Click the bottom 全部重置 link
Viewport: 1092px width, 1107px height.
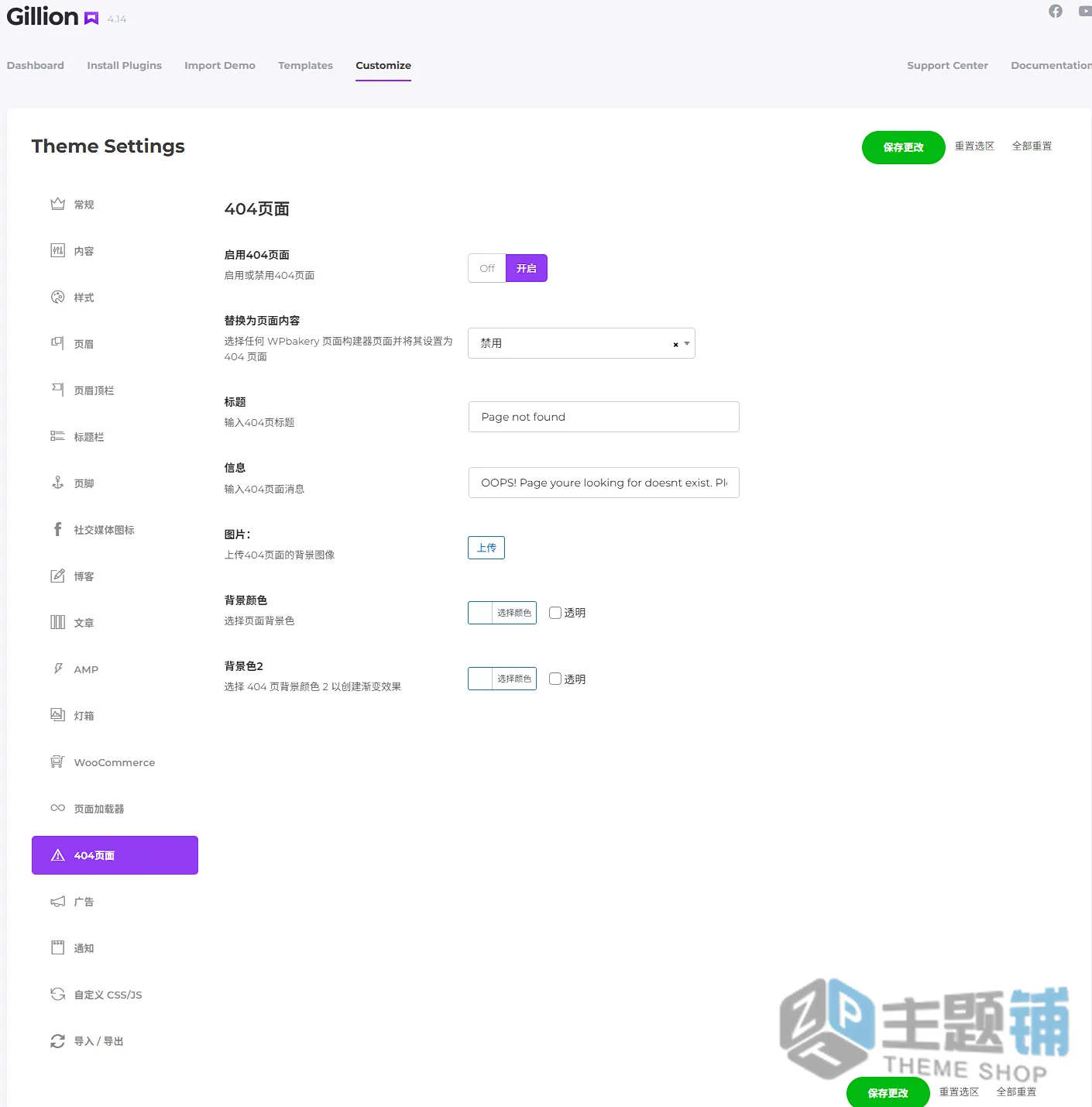tap(1016, 1092)
